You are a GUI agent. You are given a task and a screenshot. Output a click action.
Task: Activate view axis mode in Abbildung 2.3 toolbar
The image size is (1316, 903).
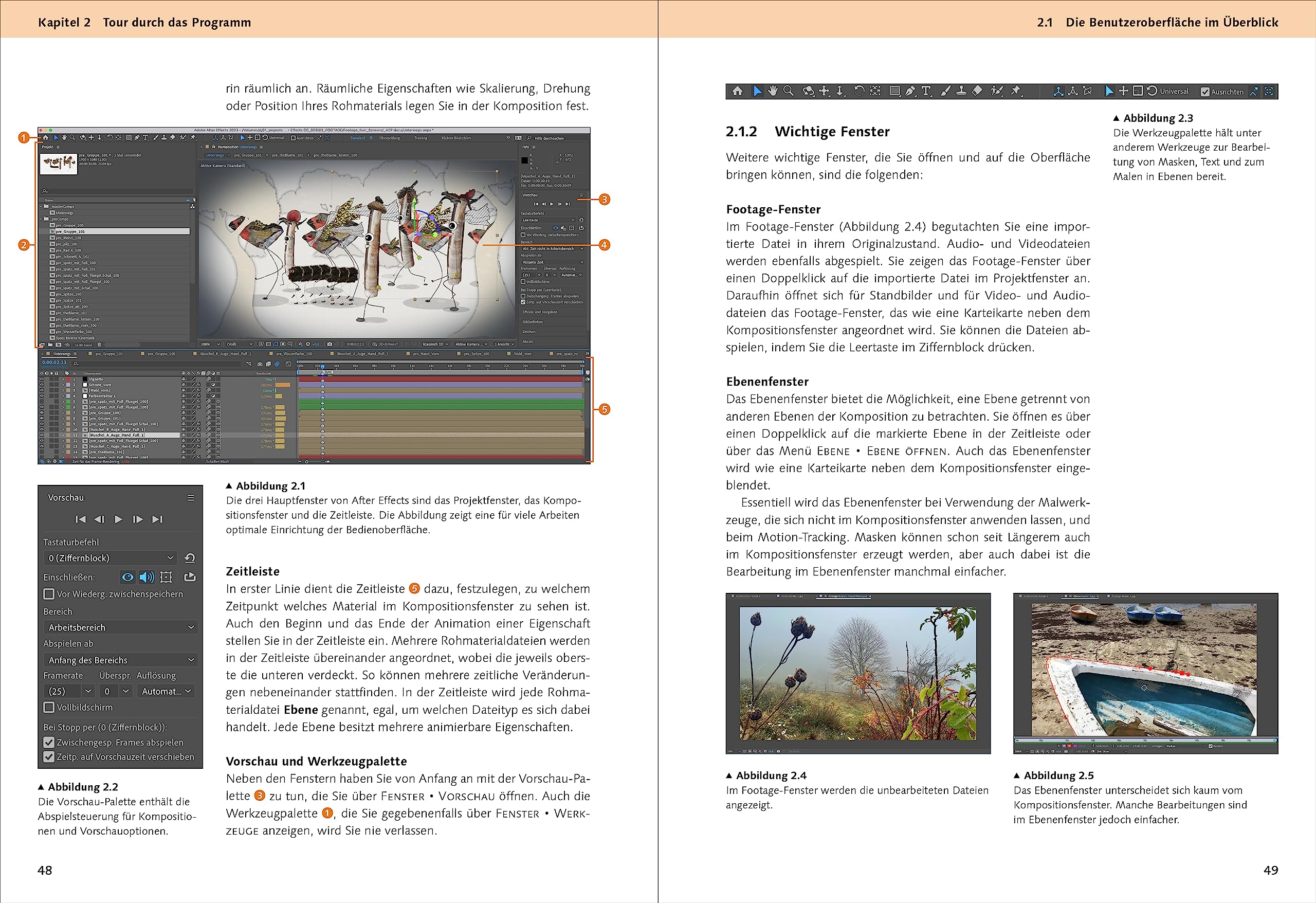(1088, 91)
